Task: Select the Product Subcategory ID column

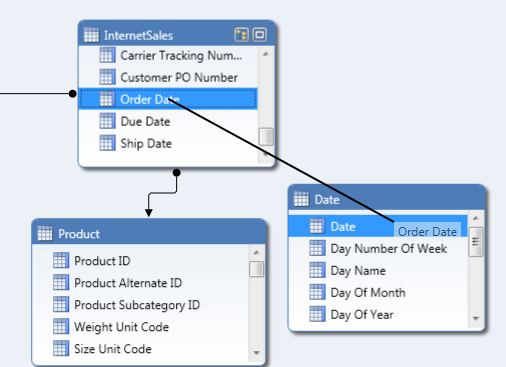Action: pyautogui.click(x=140, y=305)
